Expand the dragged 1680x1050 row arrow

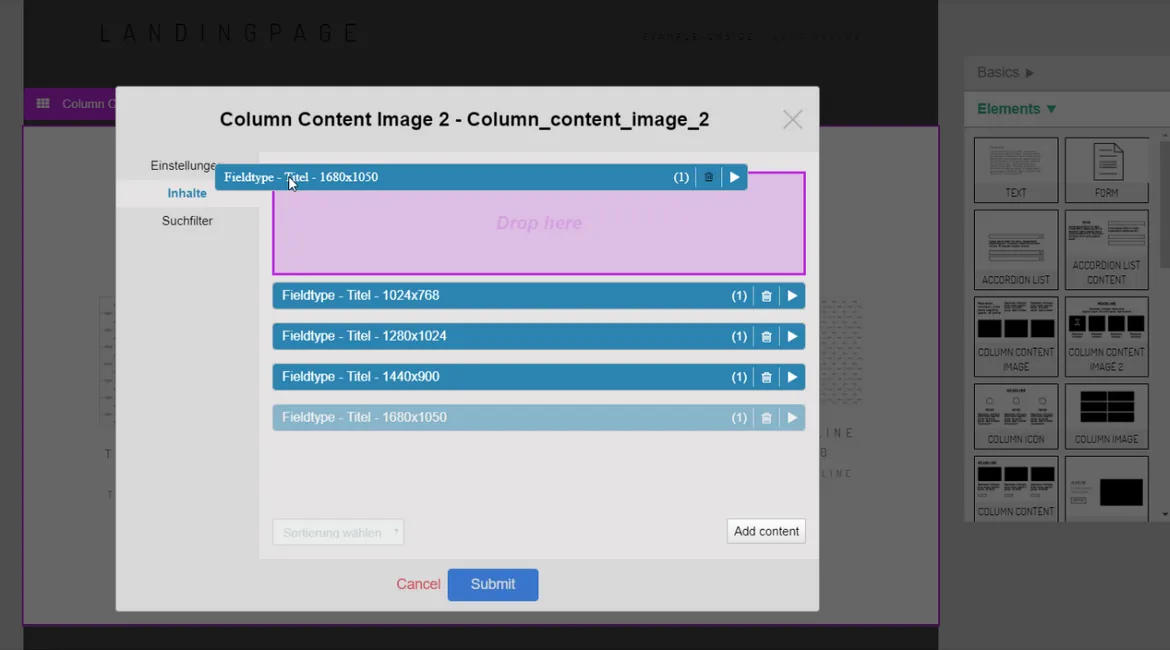[734, 178]
